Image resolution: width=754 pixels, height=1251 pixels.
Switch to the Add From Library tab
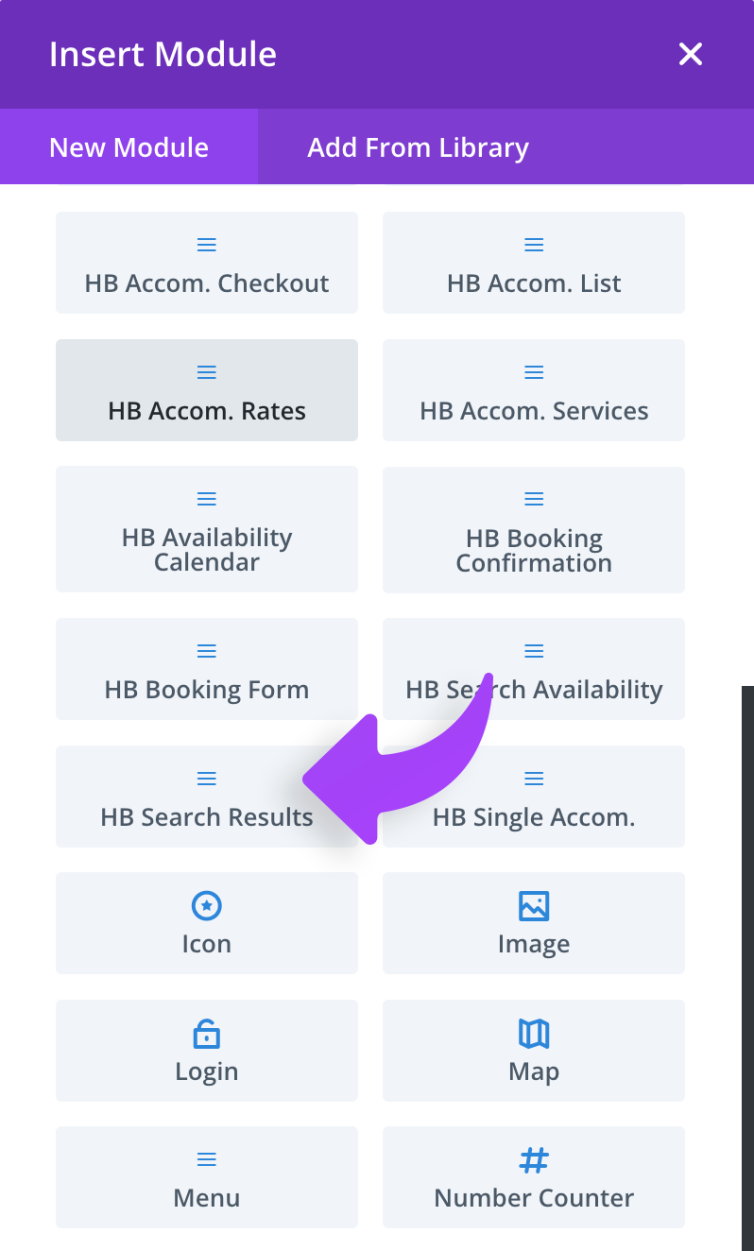click(x=418, y=147)
